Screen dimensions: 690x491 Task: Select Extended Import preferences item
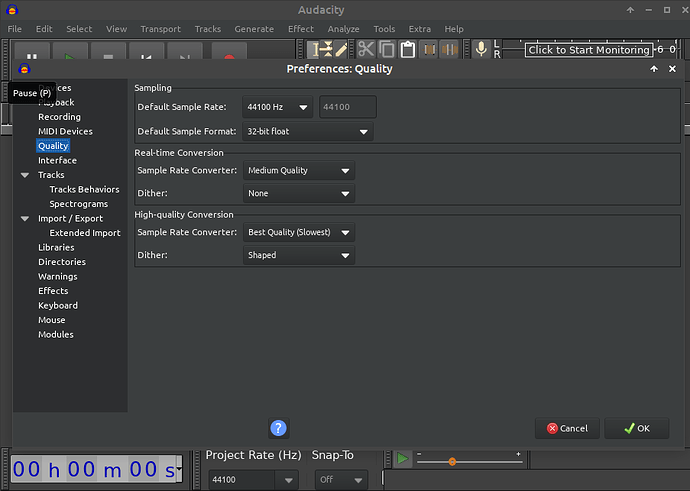(x=84, y=233)
